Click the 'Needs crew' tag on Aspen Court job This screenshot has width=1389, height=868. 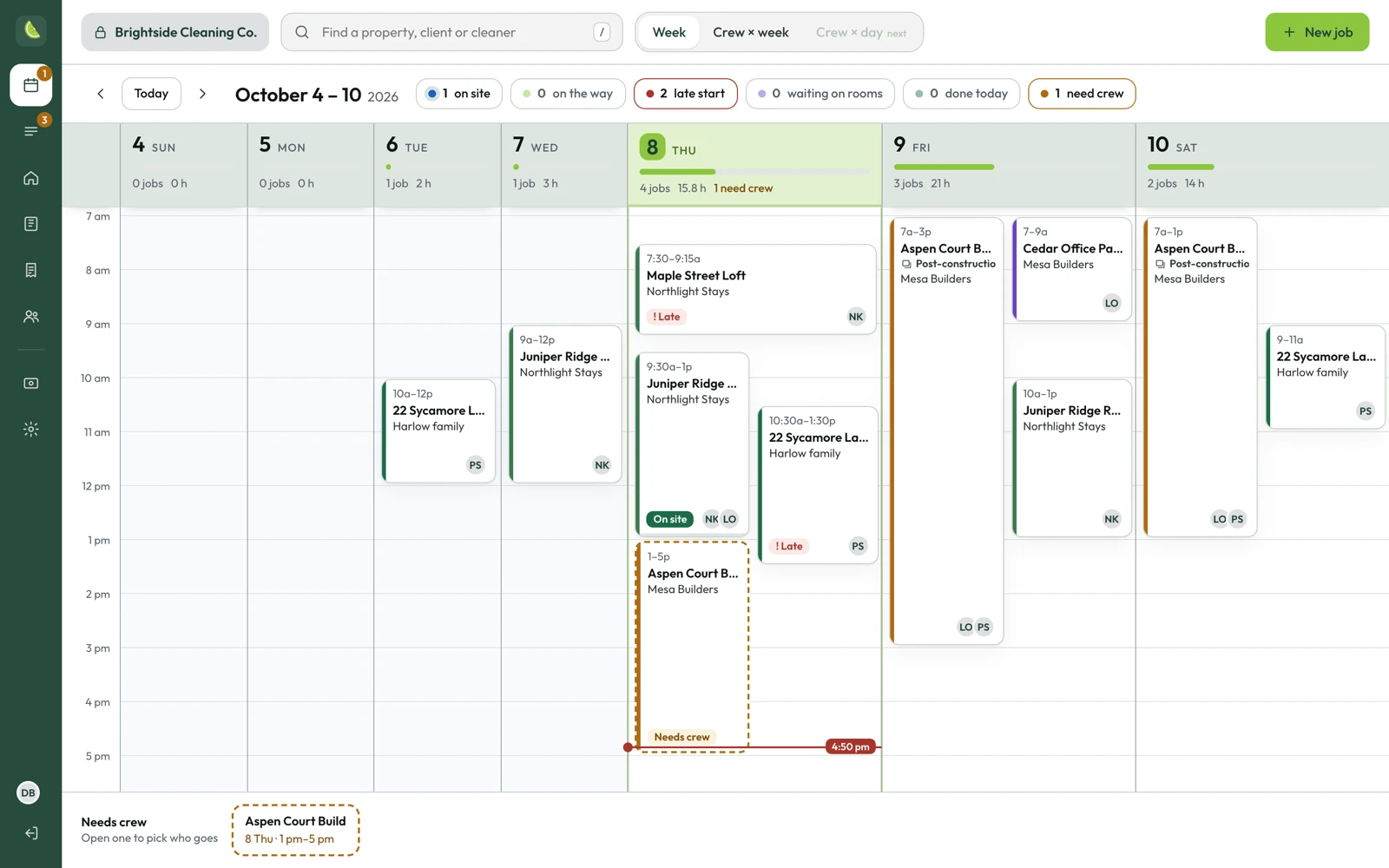click(x=681, y=737)
